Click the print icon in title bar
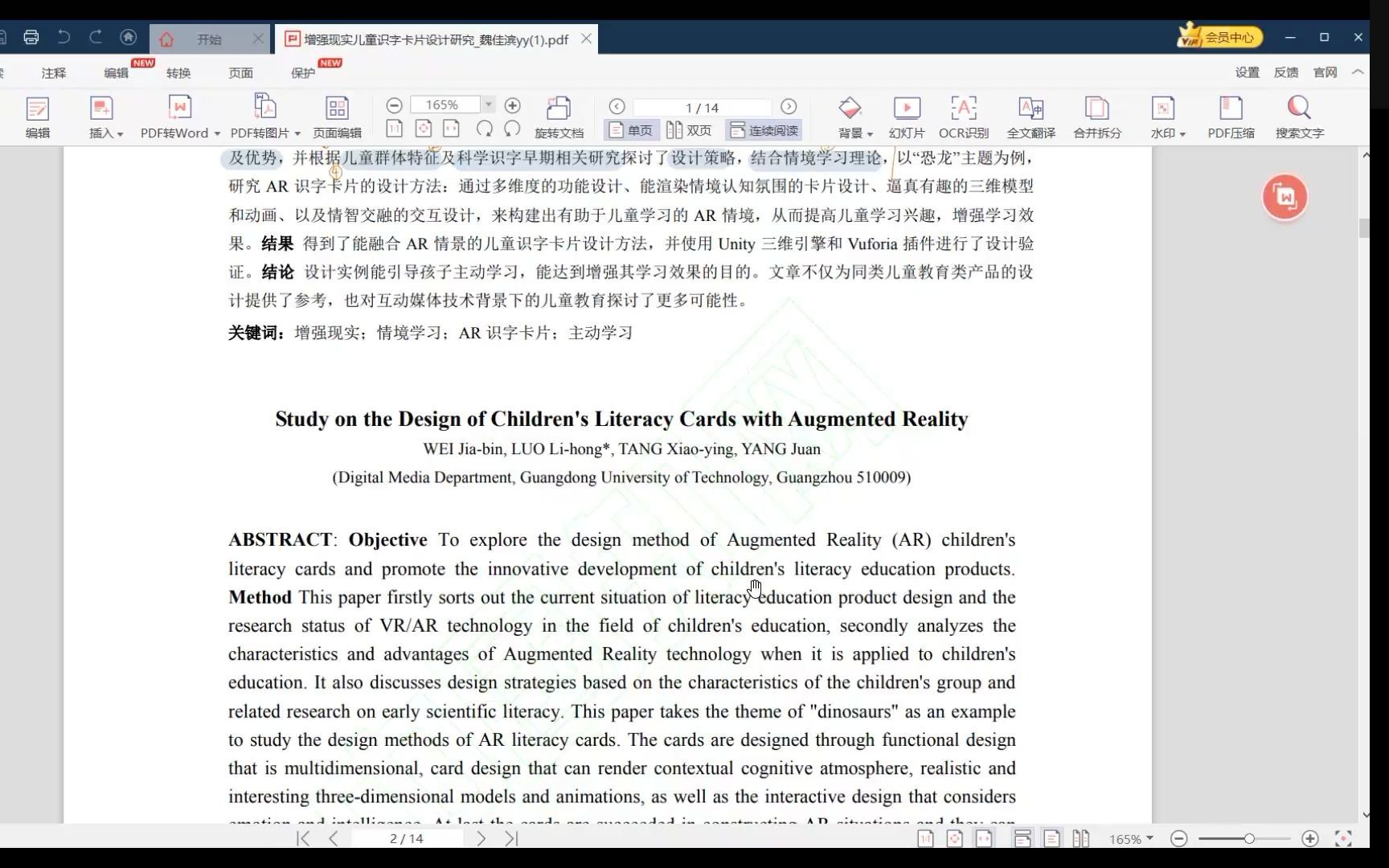 (x=31, y=37)
